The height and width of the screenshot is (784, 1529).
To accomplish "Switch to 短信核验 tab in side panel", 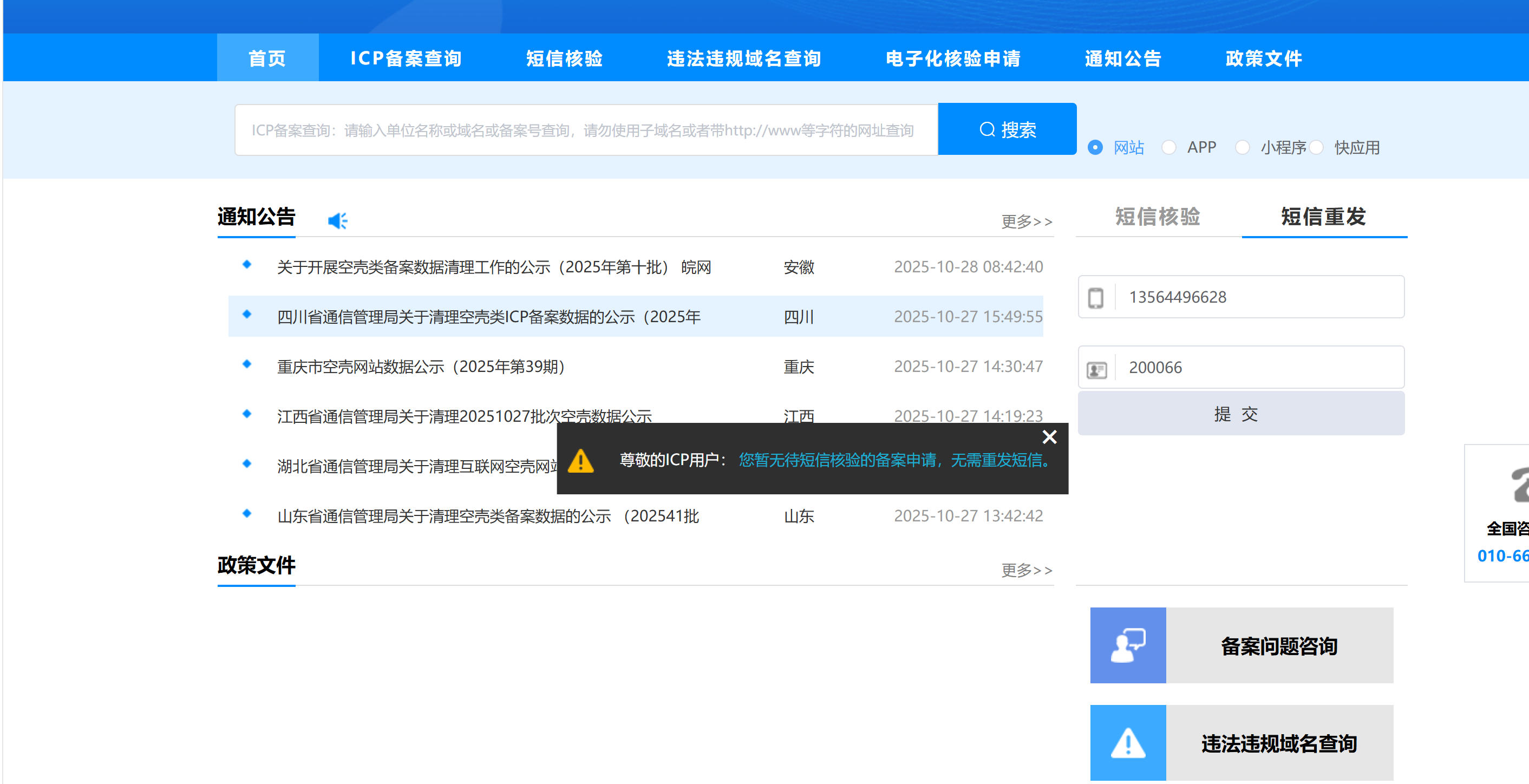I will pyautogui.click(x=1158, y=217).
